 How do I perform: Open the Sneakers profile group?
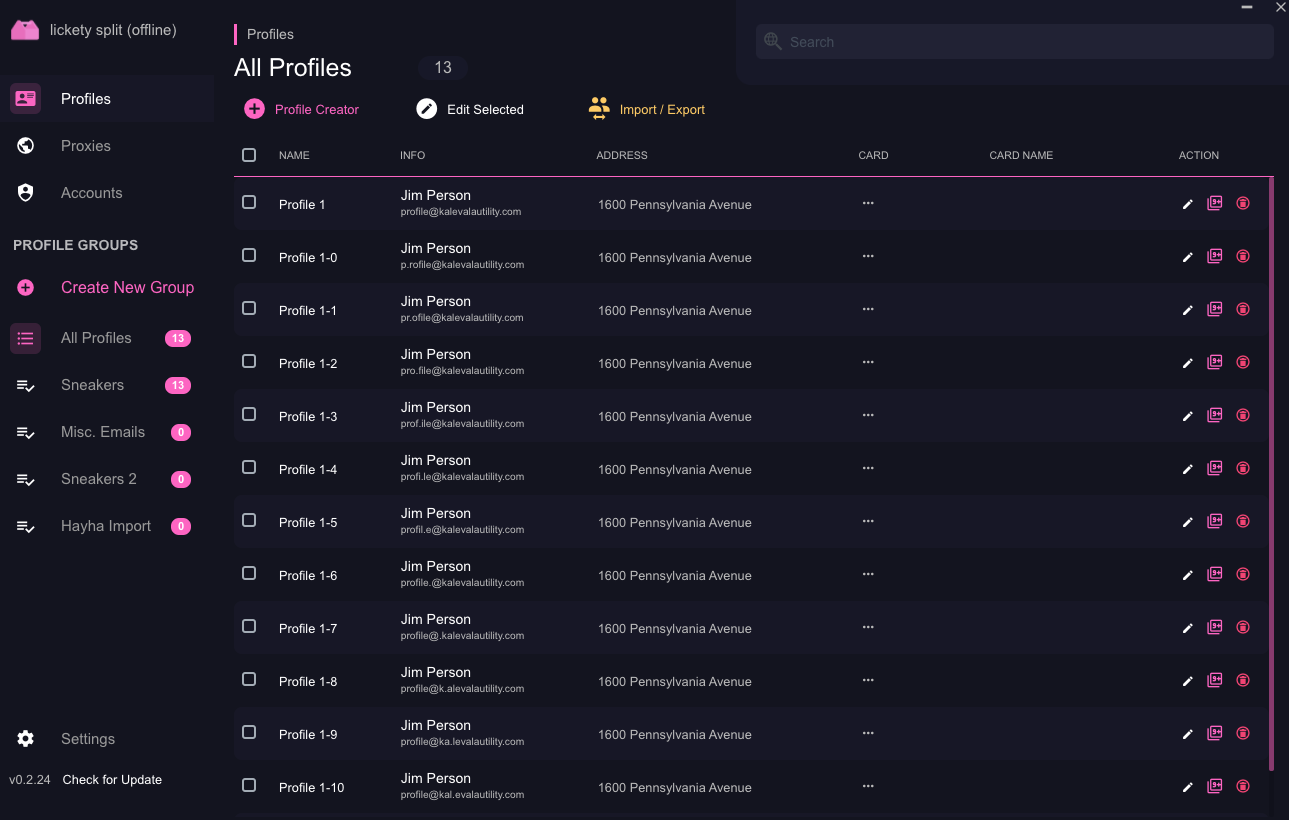(92, 385)
